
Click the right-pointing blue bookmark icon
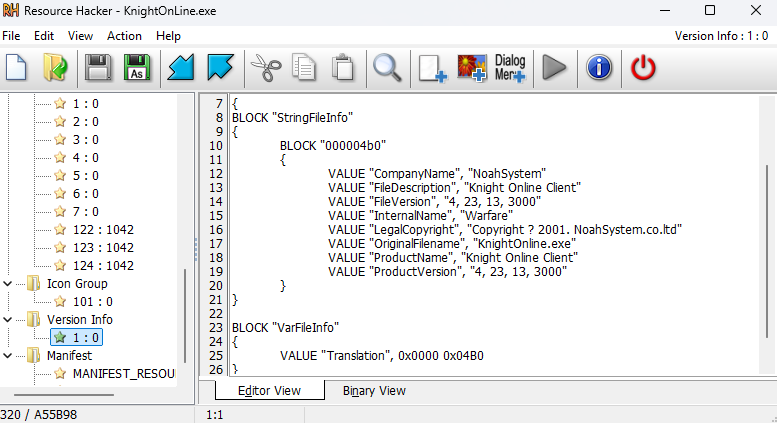pos(220,67)
